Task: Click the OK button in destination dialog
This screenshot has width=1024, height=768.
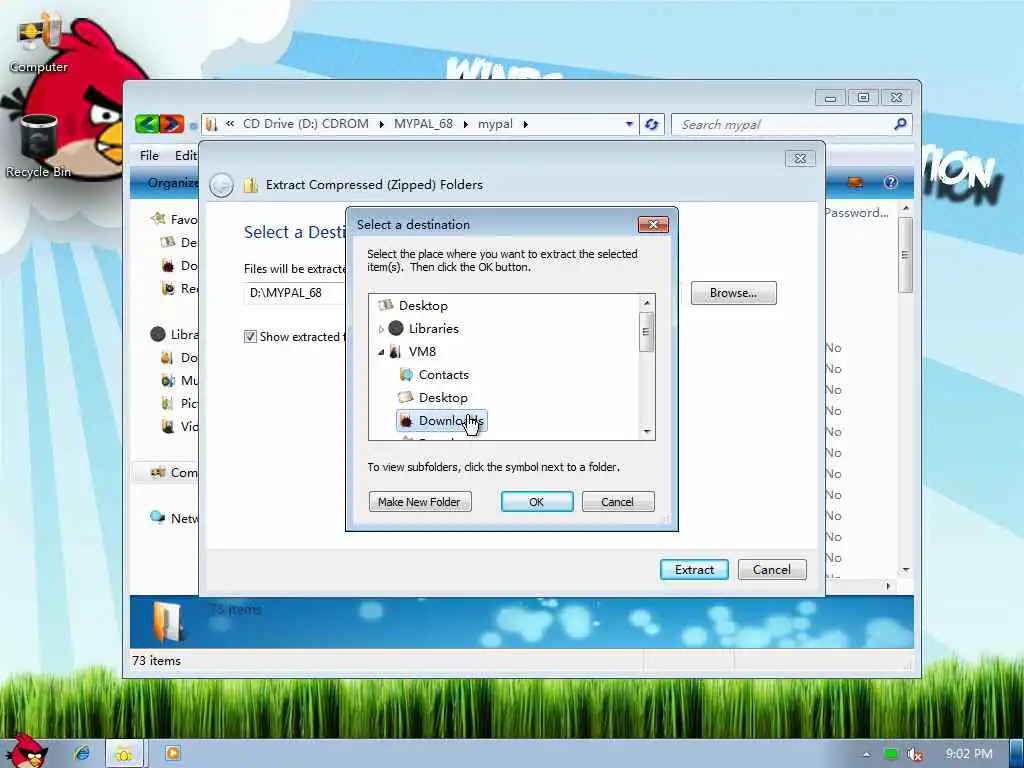Action: tap(537, 502)
